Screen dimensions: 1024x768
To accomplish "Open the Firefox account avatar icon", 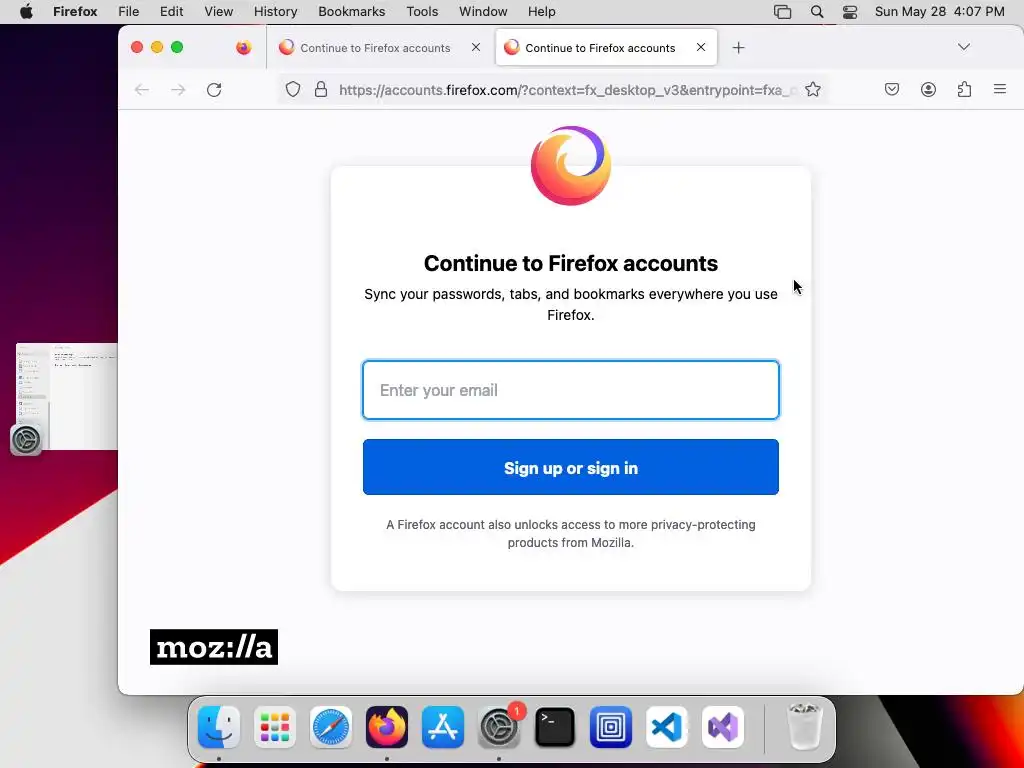I will click(928, 89).
